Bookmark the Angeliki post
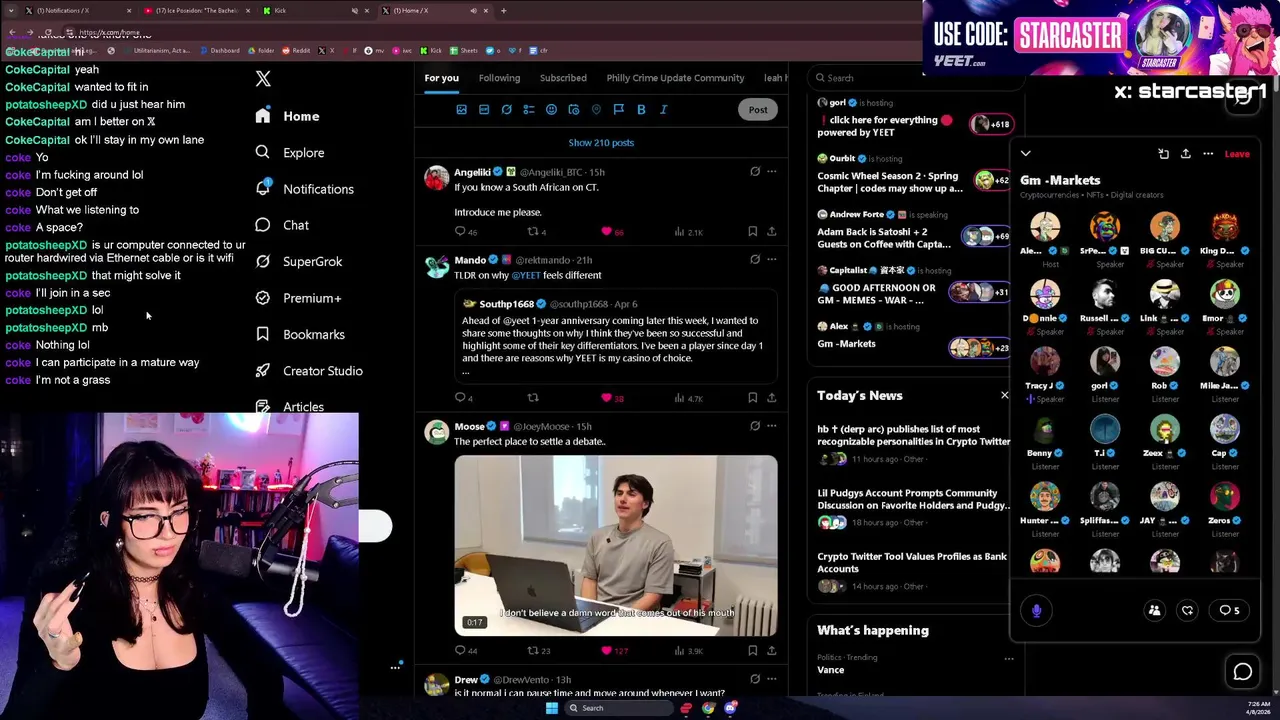The image size is (1280, 720). click(753, 232)
